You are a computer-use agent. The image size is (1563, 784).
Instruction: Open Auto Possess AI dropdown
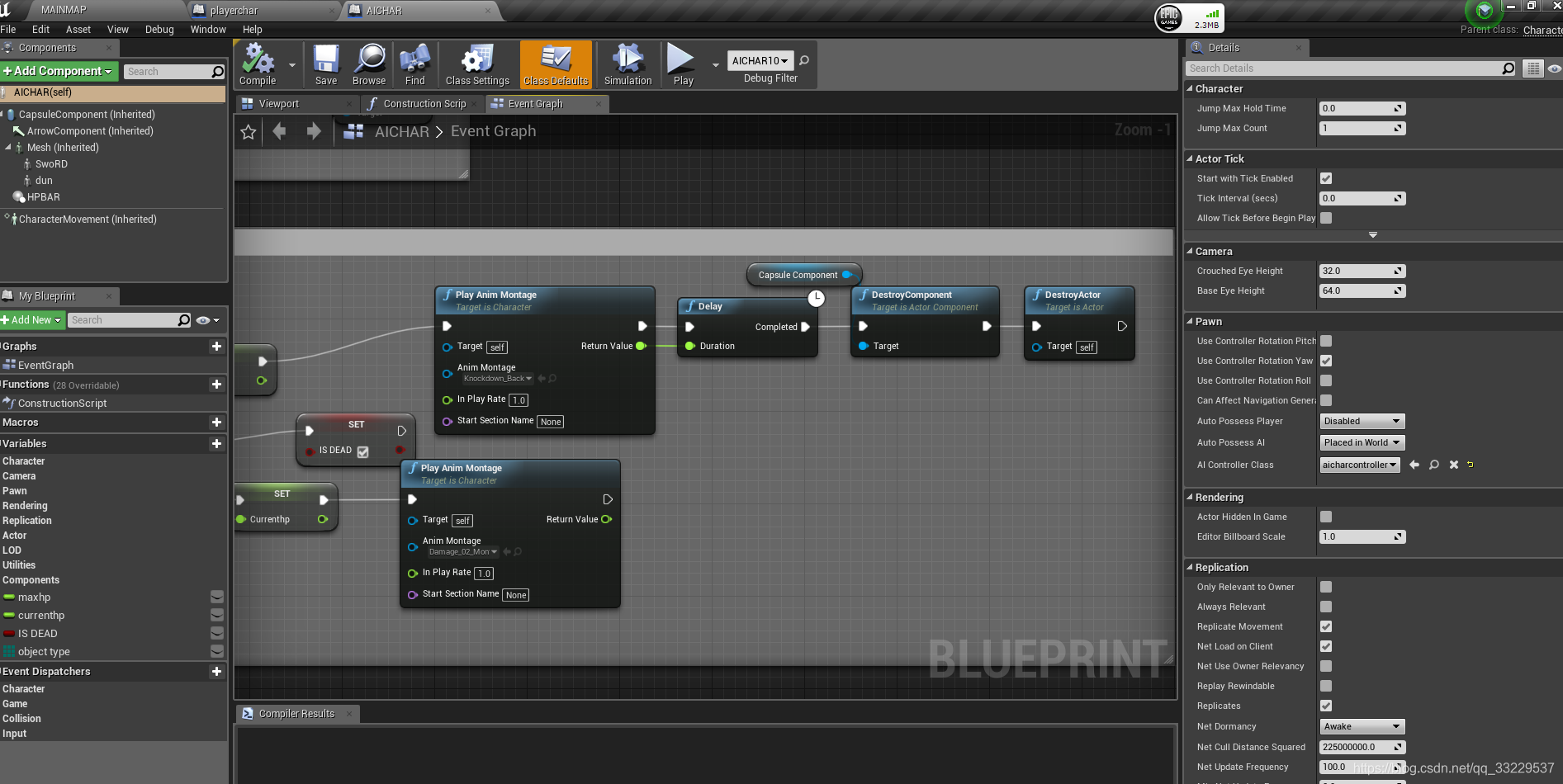pyautogui.click(x=1362, y=442)
